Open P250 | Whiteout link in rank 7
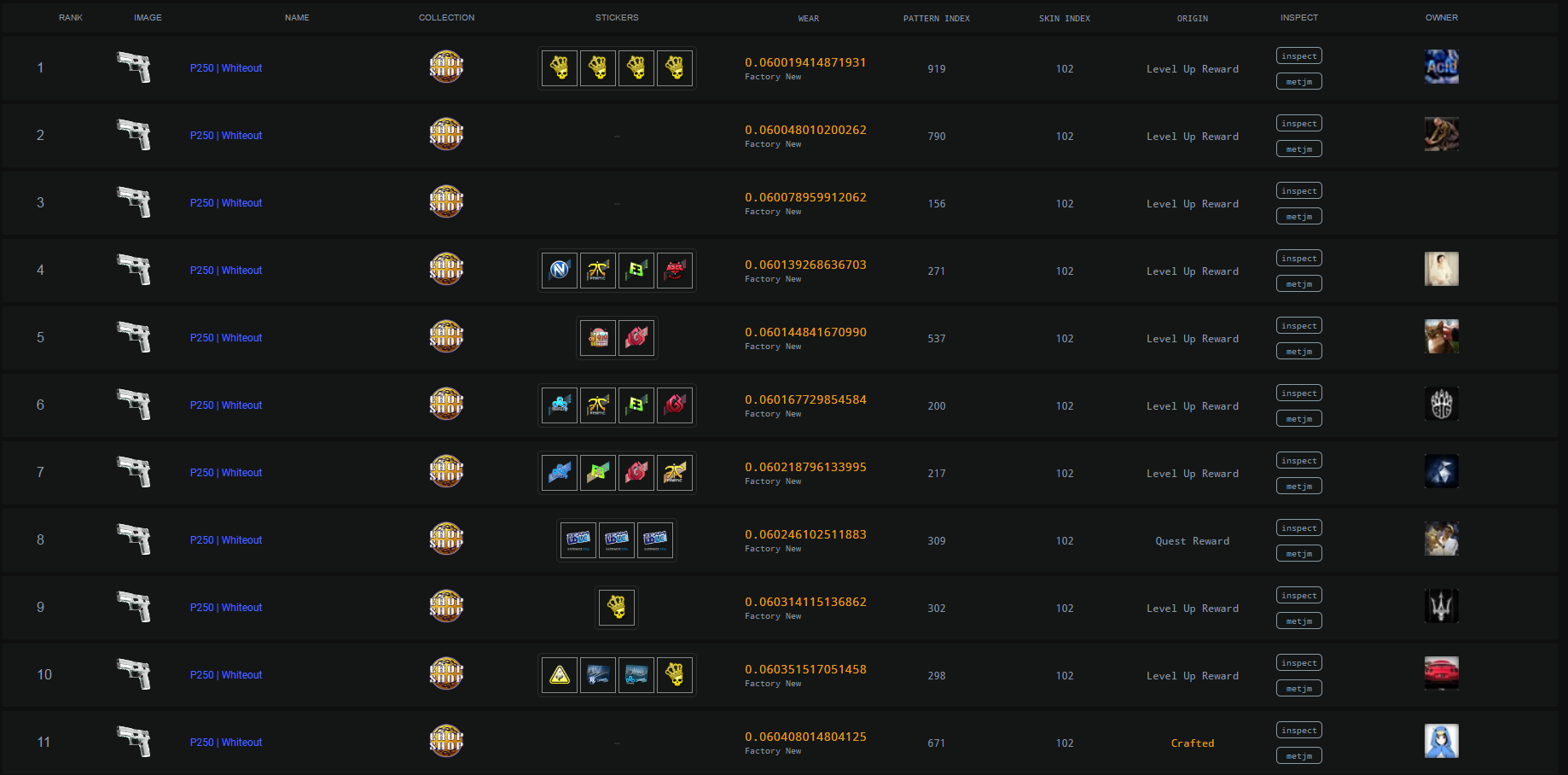The image size is (1568, 775). tap(226, 473)
